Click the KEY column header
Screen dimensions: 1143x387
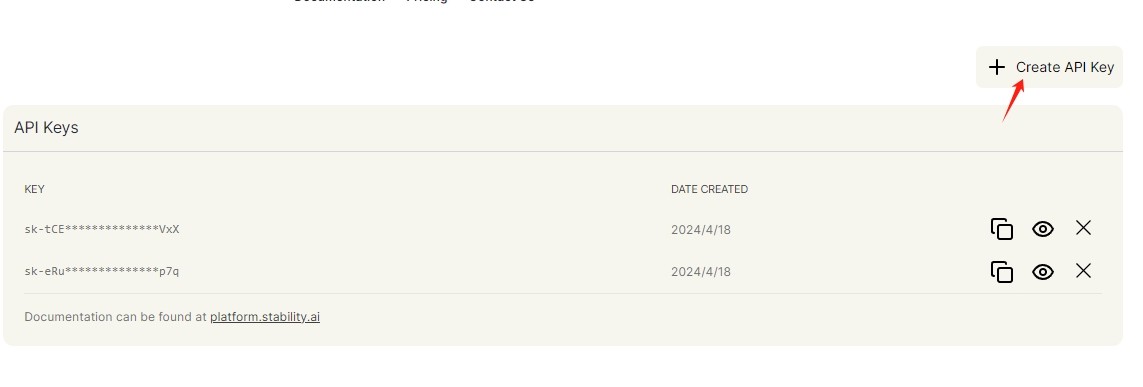[34, 189]
